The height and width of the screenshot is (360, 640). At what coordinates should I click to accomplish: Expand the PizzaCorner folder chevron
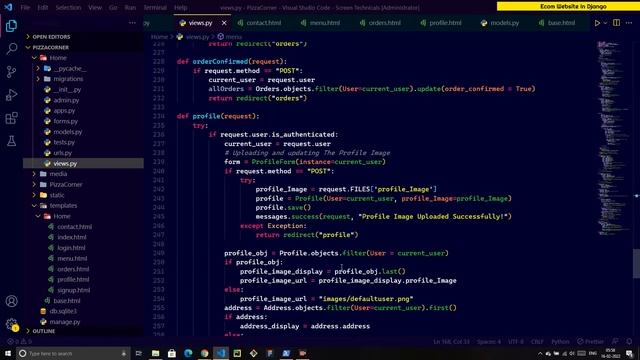(34, 184)
